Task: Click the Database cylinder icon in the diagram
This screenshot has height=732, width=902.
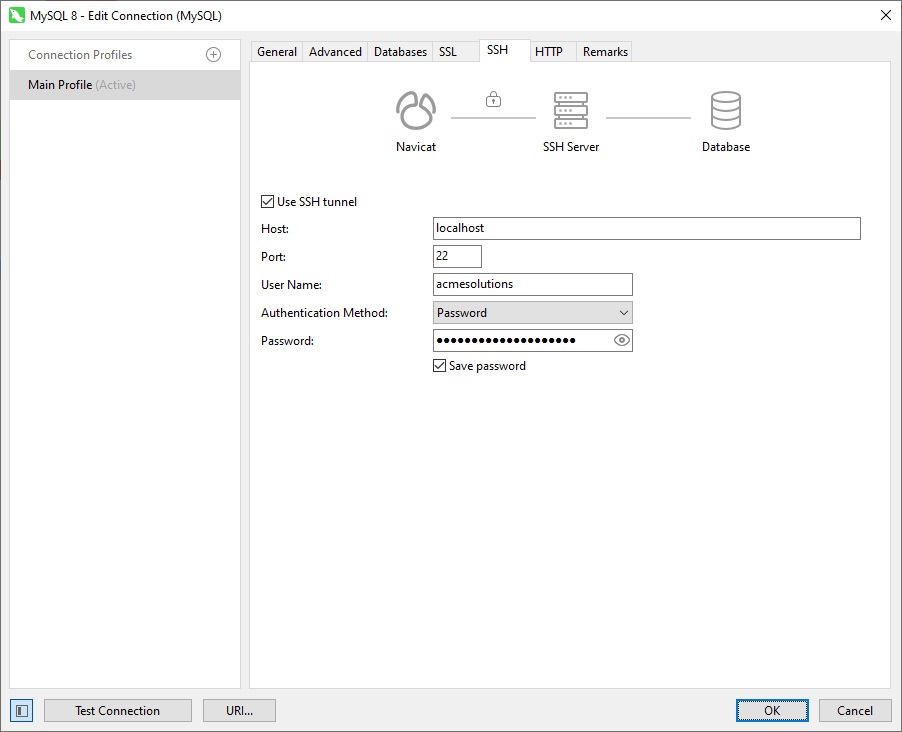Action: click(x=725, y=110)
